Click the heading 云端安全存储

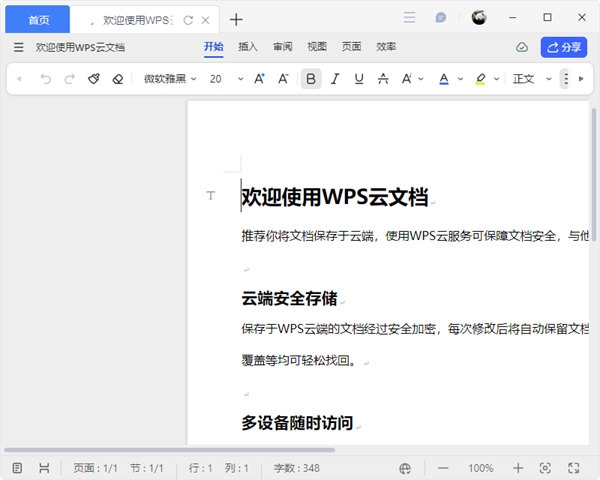tap(289, 299)
